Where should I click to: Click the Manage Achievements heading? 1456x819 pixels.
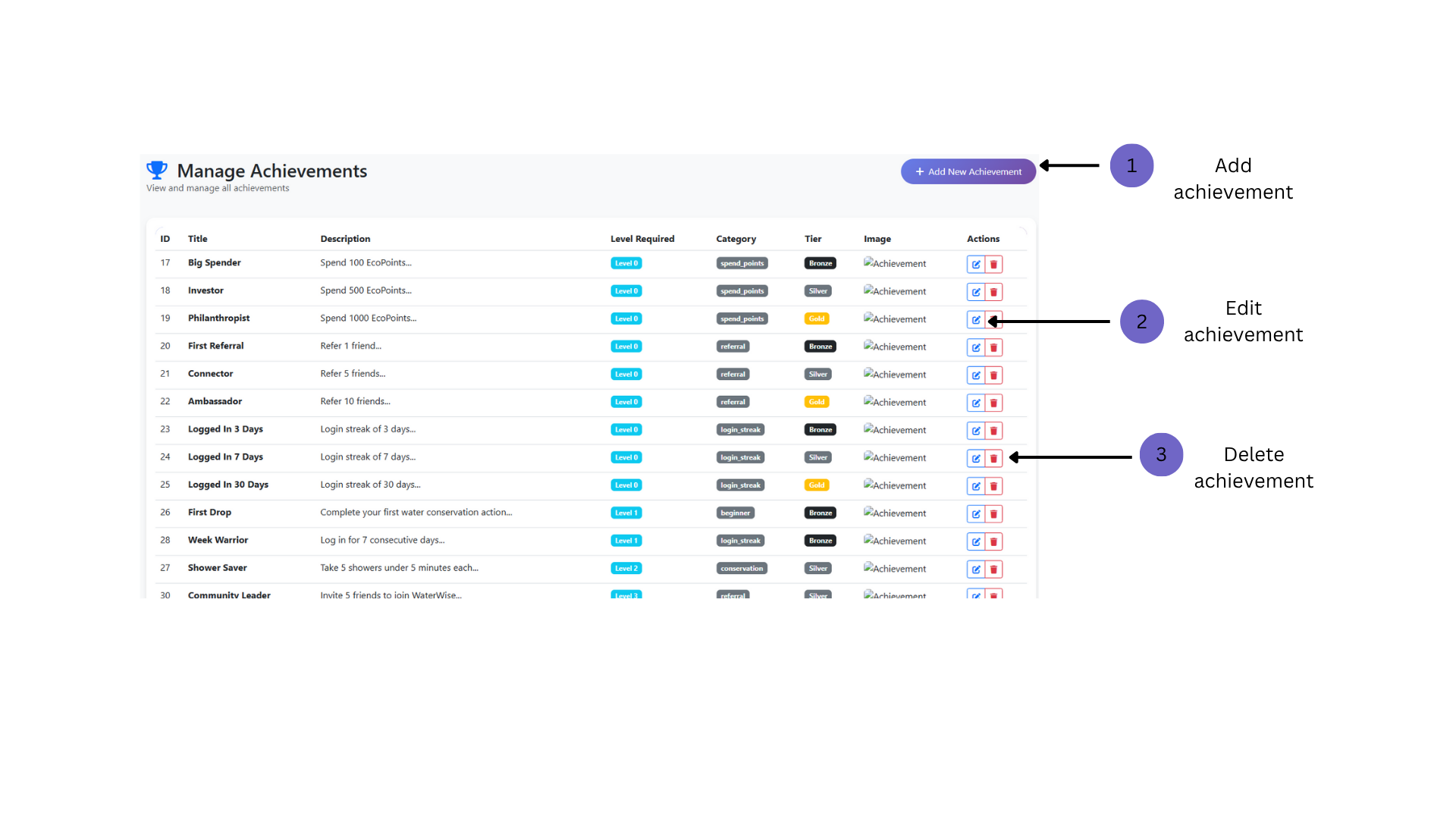pos(272,171)
